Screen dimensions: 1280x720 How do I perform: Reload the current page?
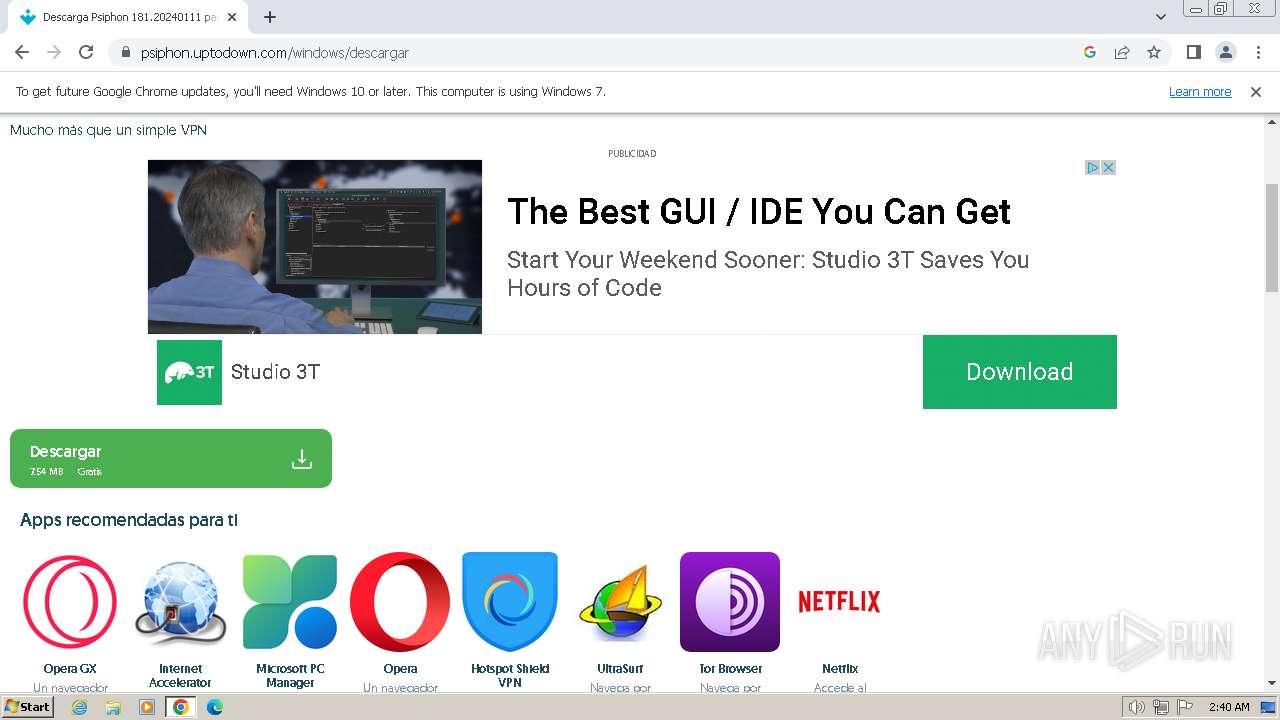pyautogui.click(x=86, y=52)
